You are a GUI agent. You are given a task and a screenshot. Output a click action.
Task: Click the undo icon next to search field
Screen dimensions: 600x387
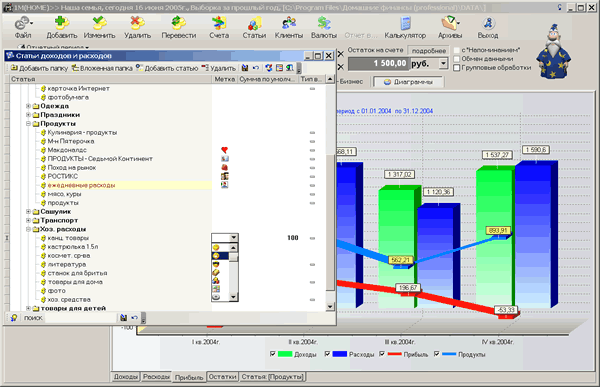(x=134, y=318)
